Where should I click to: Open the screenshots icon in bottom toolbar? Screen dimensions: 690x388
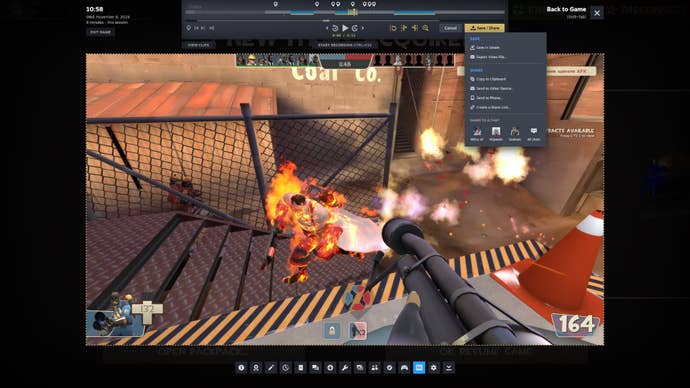click(x=360, y=367)
